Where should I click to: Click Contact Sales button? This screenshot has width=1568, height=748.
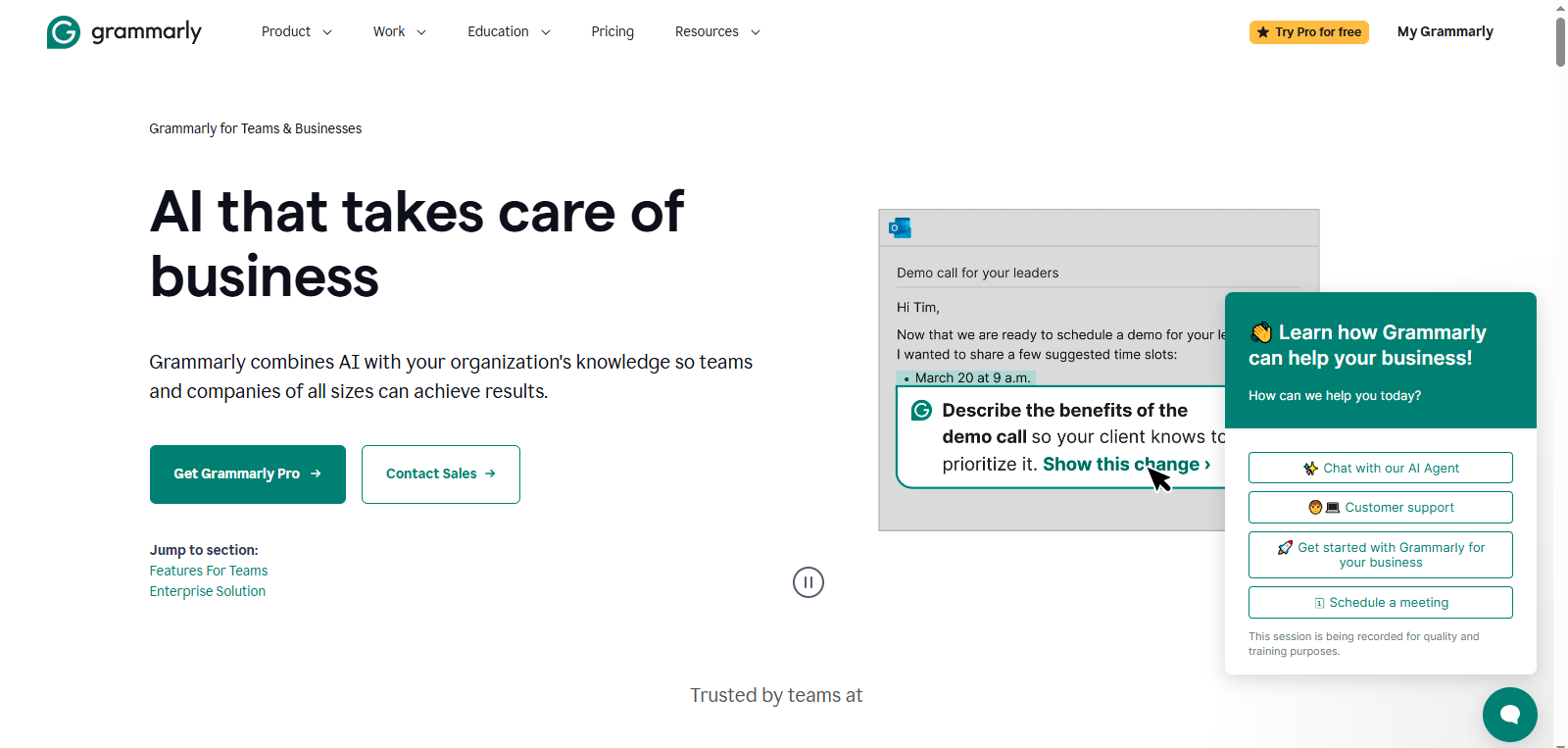(441, 474)
